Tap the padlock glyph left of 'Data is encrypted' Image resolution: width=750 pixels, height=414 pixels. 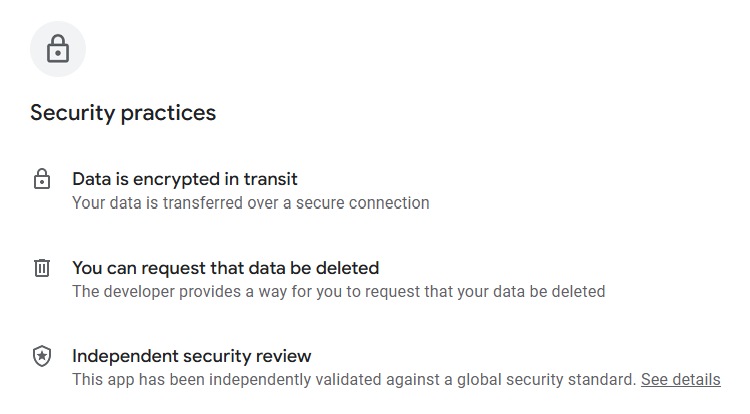pos(42,180)
